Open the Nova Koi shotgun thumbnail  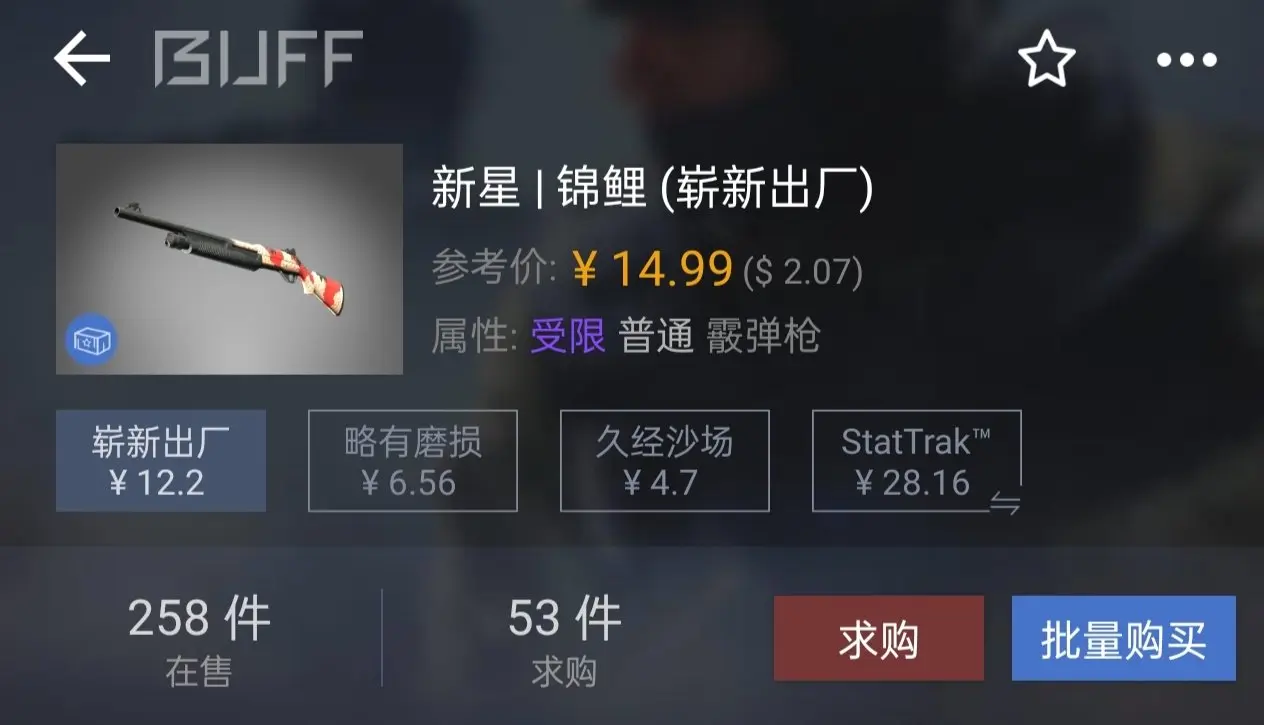[x=229, y=259]
